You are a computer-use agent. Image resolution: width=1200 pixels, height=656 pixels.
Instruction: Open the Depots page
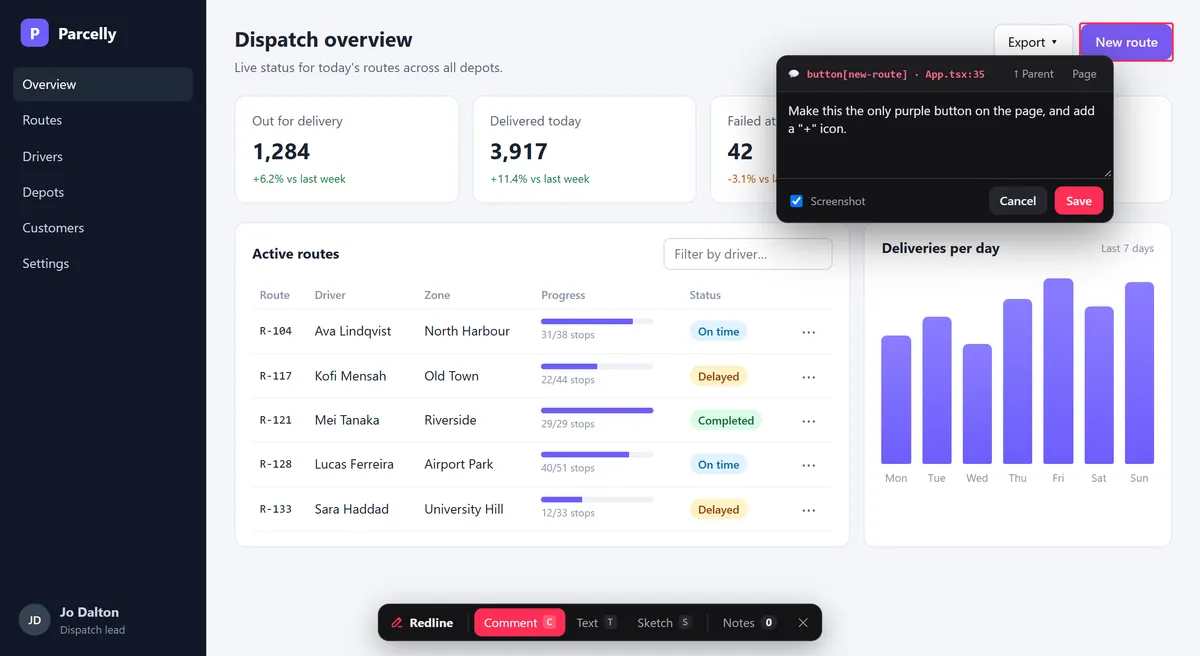(103, 192)
